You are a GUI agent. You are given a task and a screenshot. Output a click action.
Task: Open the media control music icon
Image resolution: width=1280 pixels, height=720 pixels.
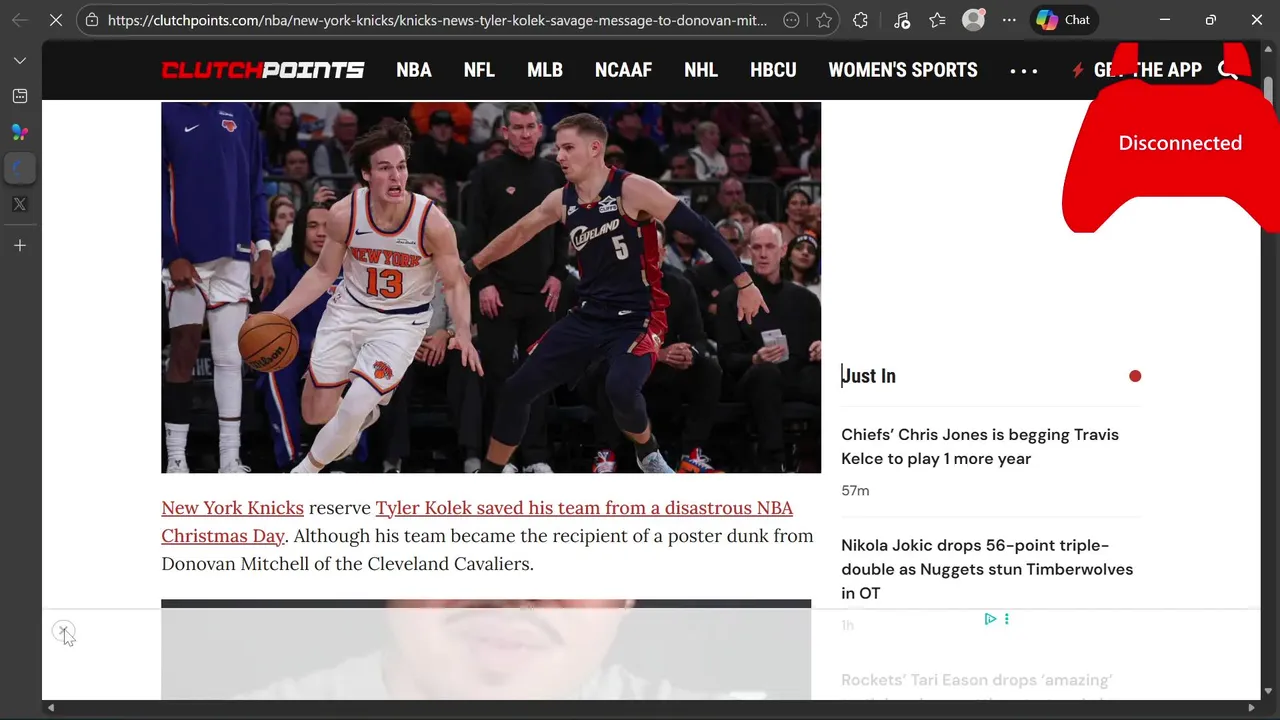(901, 20)
